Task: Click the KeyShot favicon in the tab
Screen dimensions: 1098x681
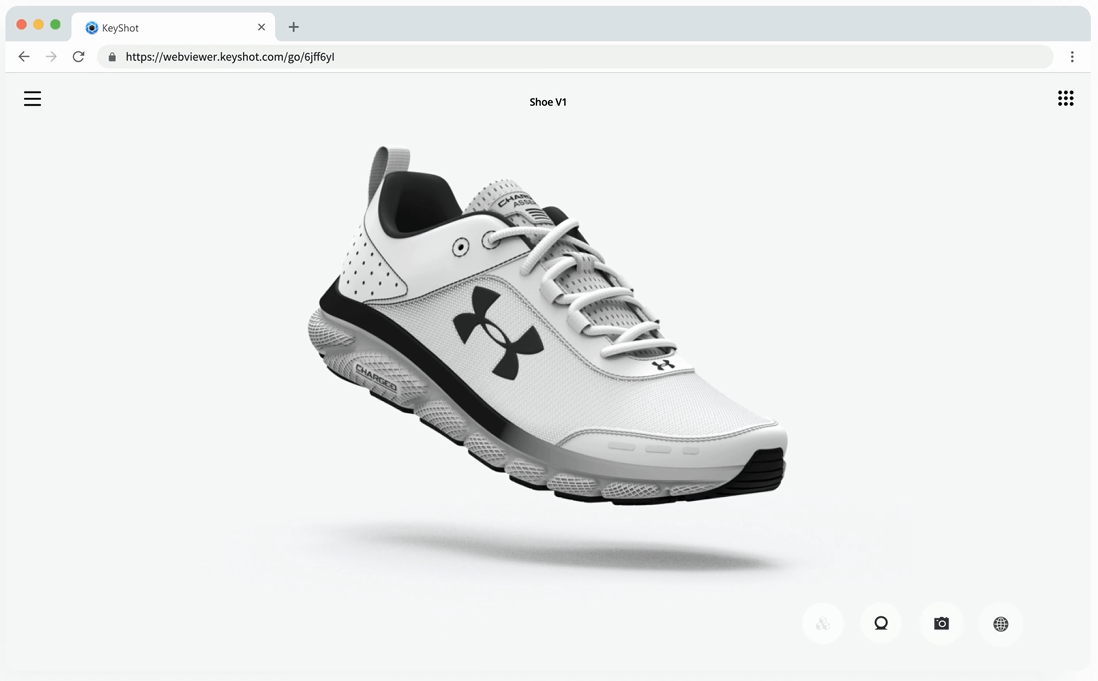Action: 91,28
